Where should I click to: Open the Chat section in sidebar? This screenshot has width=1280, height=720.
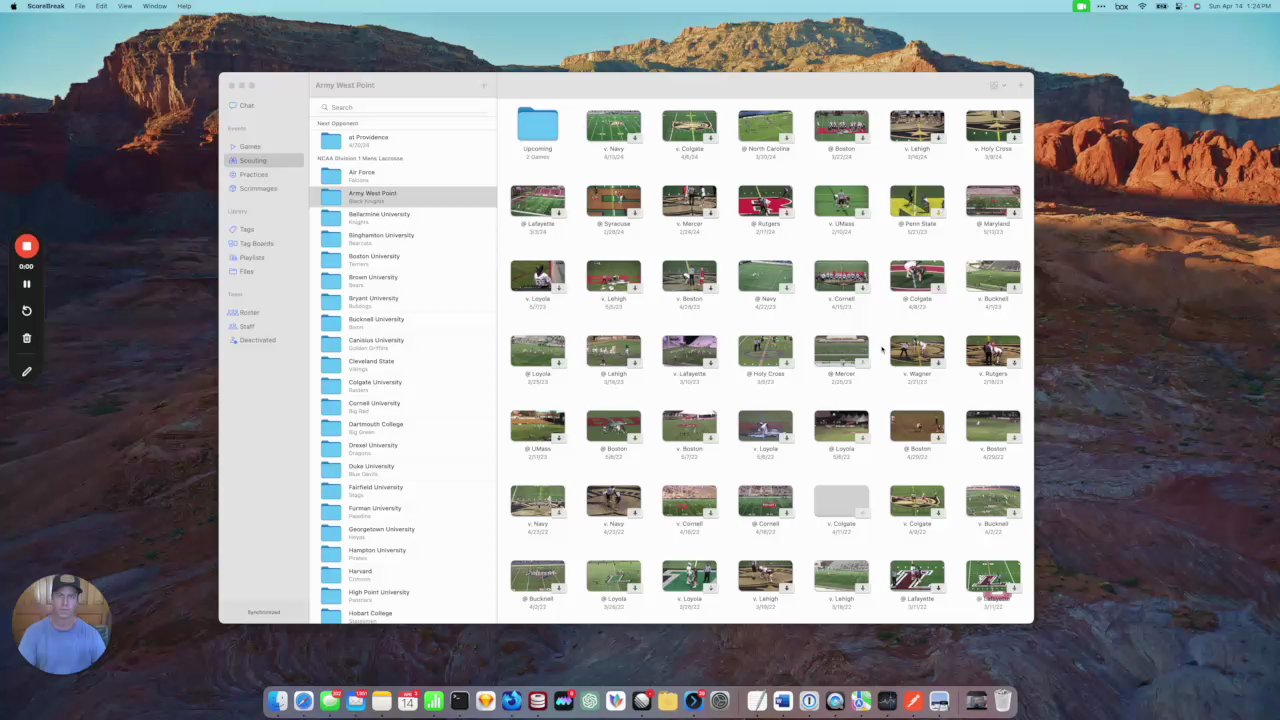click(246, 106)
